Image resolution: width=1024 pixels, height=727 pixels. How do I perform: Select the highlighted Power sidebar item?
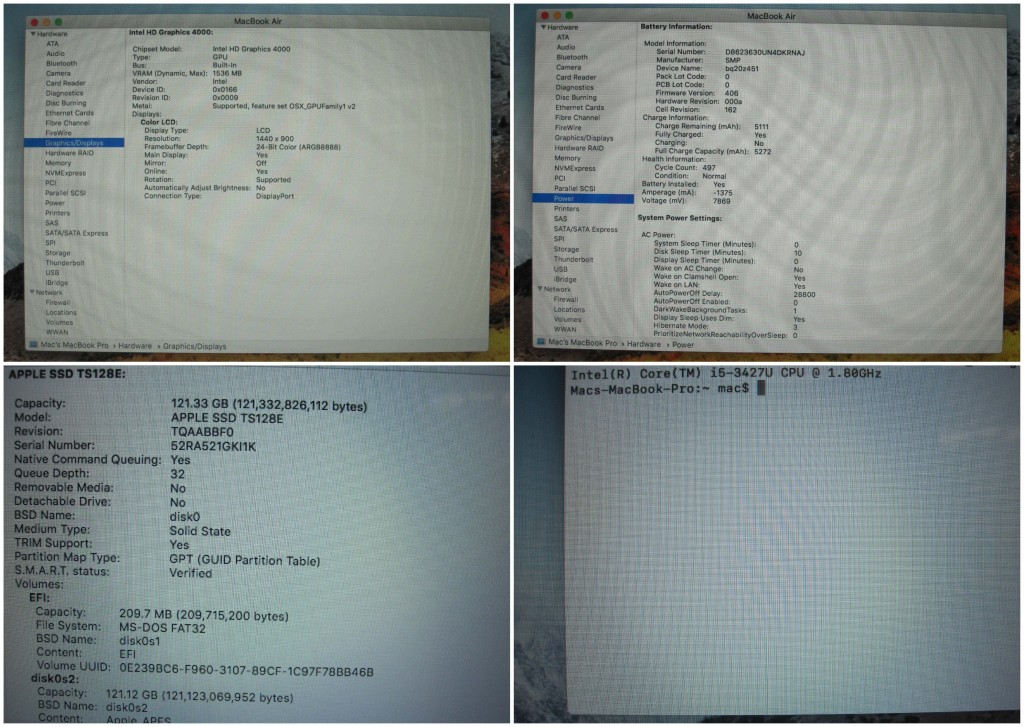pyautogui.click(x=583, y=198)
